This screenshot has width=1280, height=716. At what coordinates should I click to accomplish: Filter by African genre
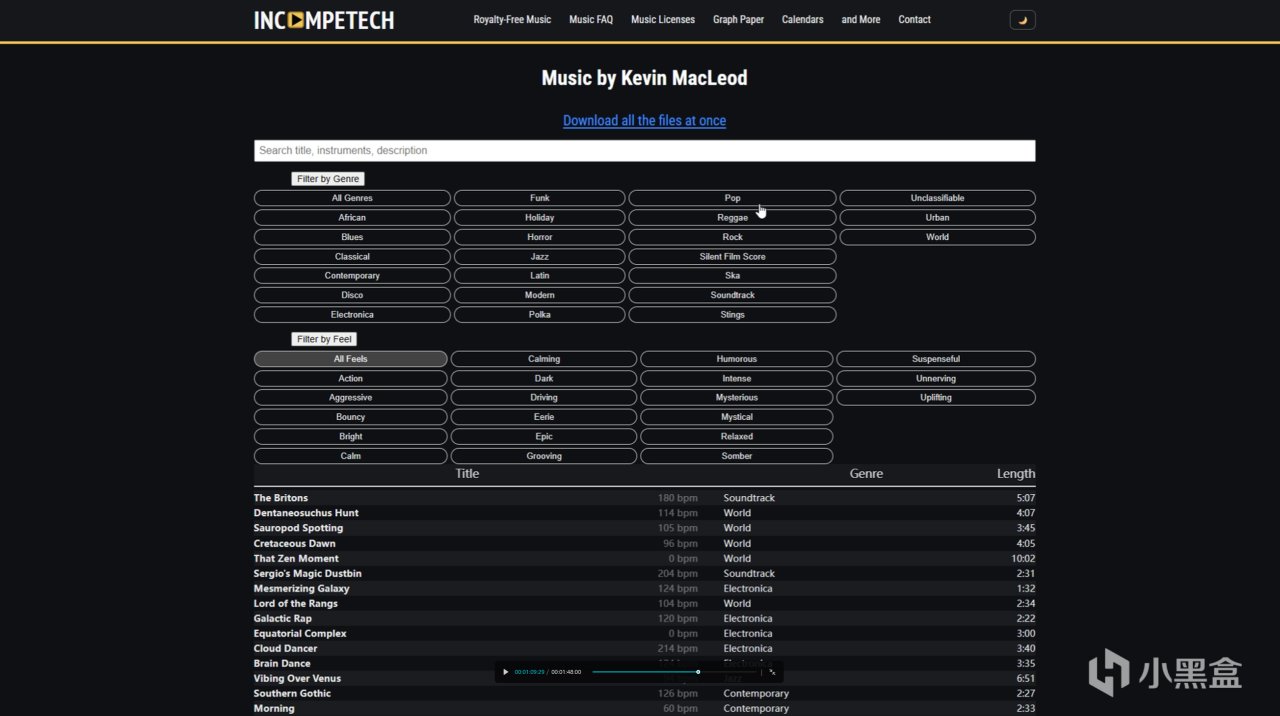352,218
